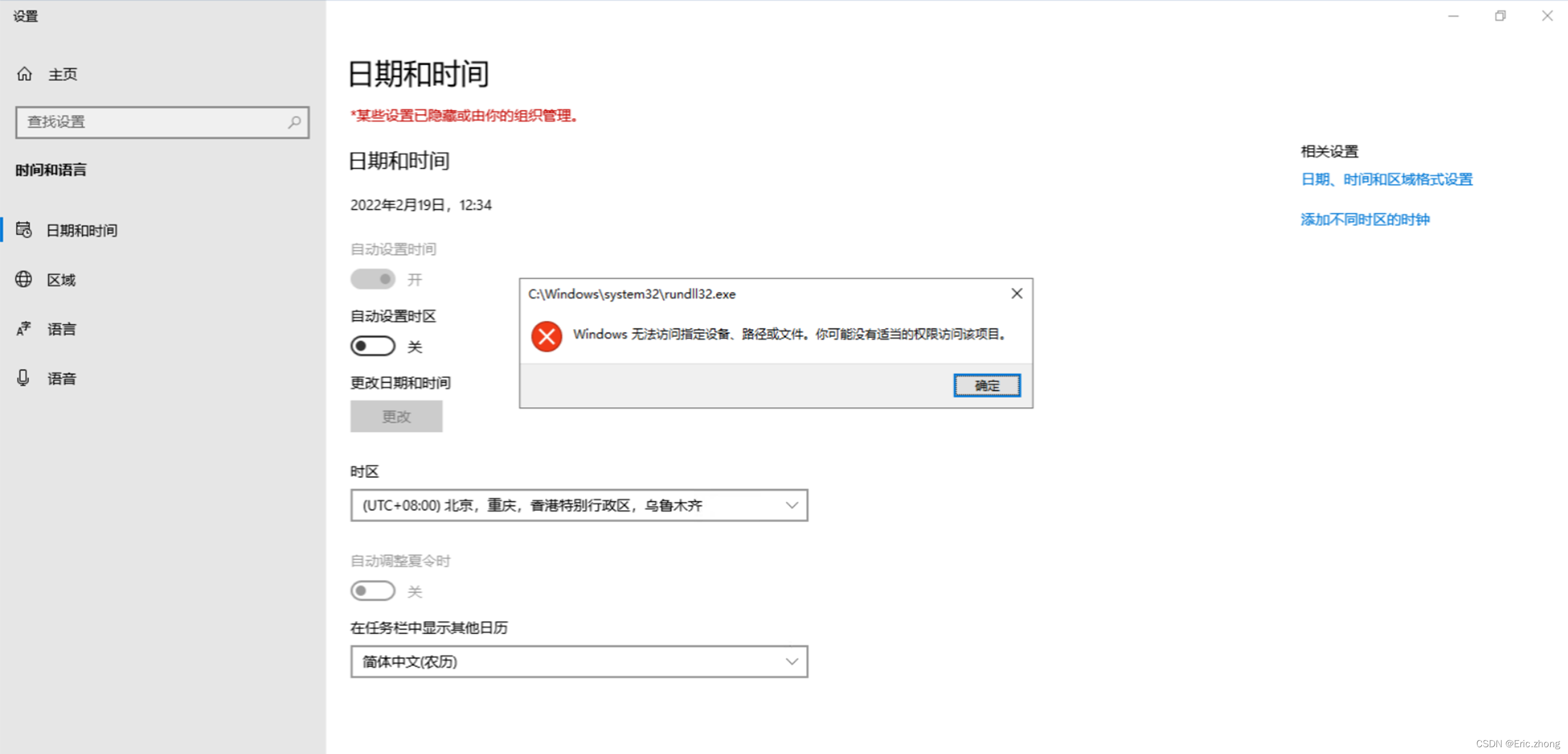Click the home icon next to 主页
This screenshot has width=1568, height=754.
25,74
